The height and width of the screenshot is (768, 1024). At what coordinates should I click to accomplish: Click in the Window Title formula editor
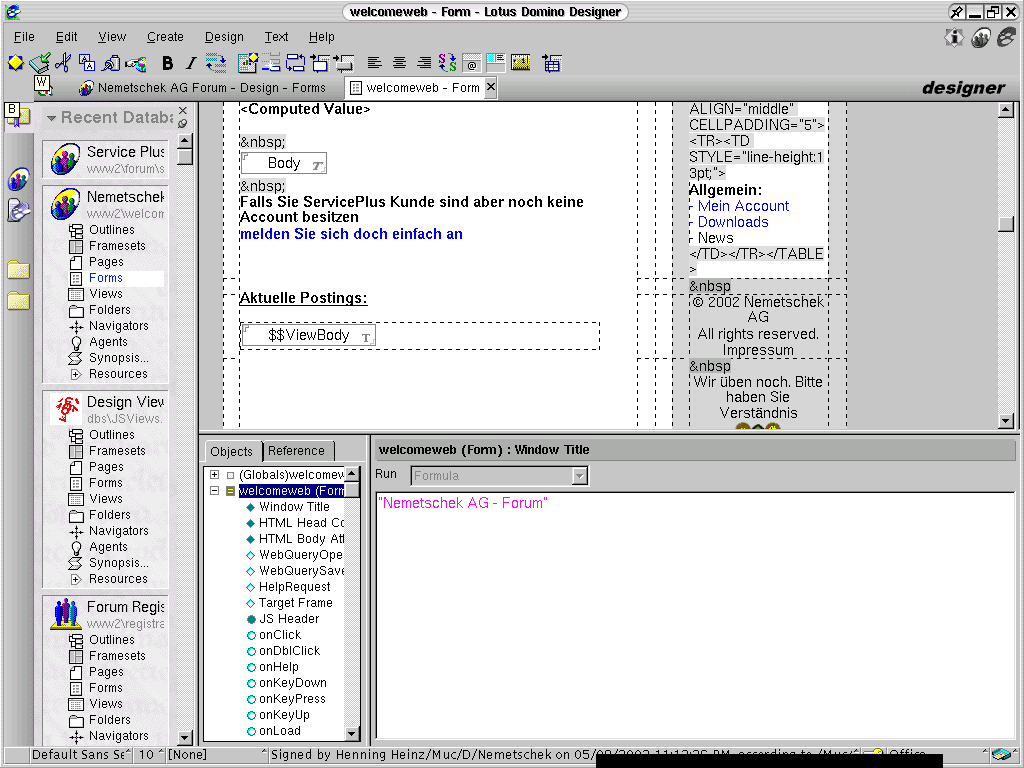coord(695,614)
